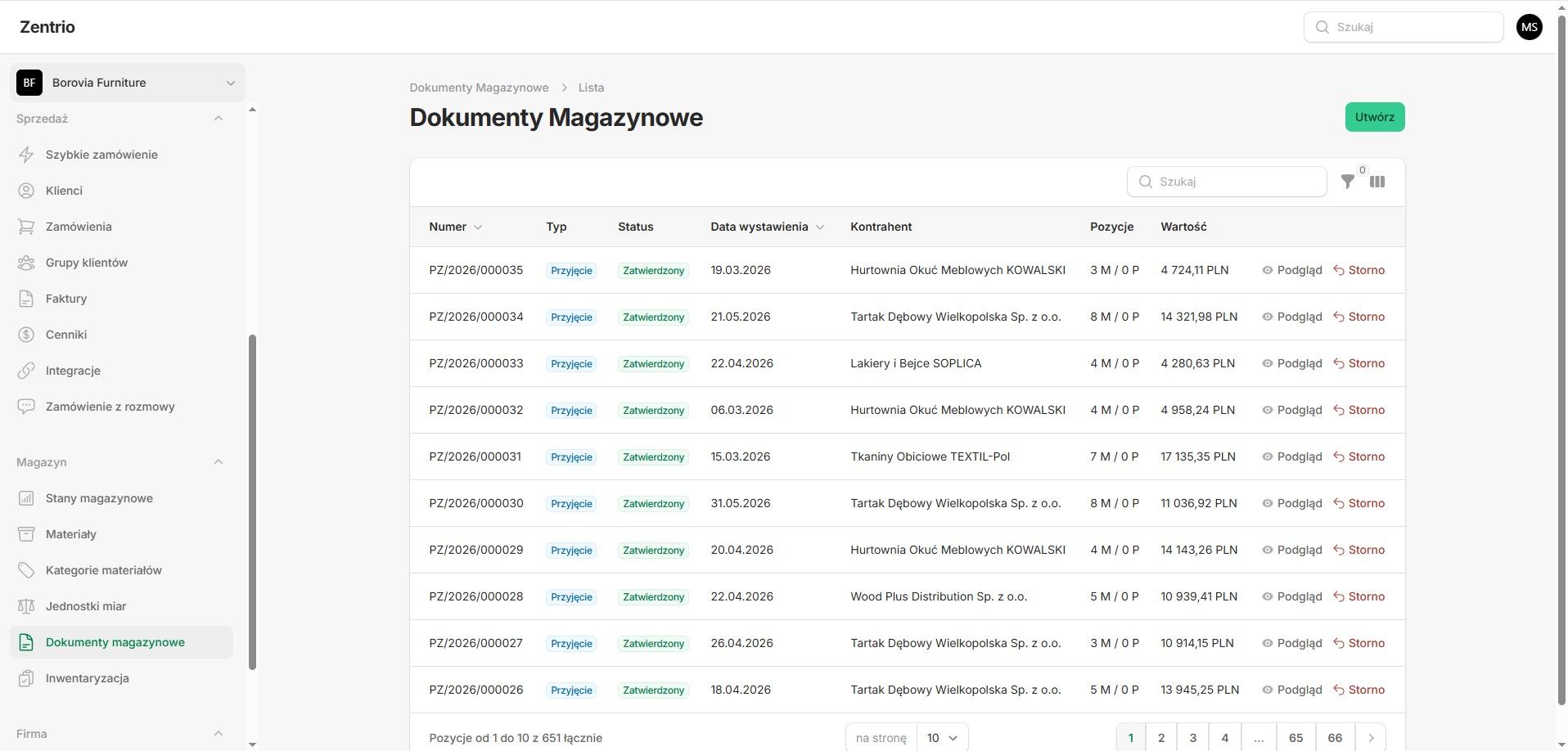Click the Materiały box icon
1568x751 pixels.
pos(26,534)
